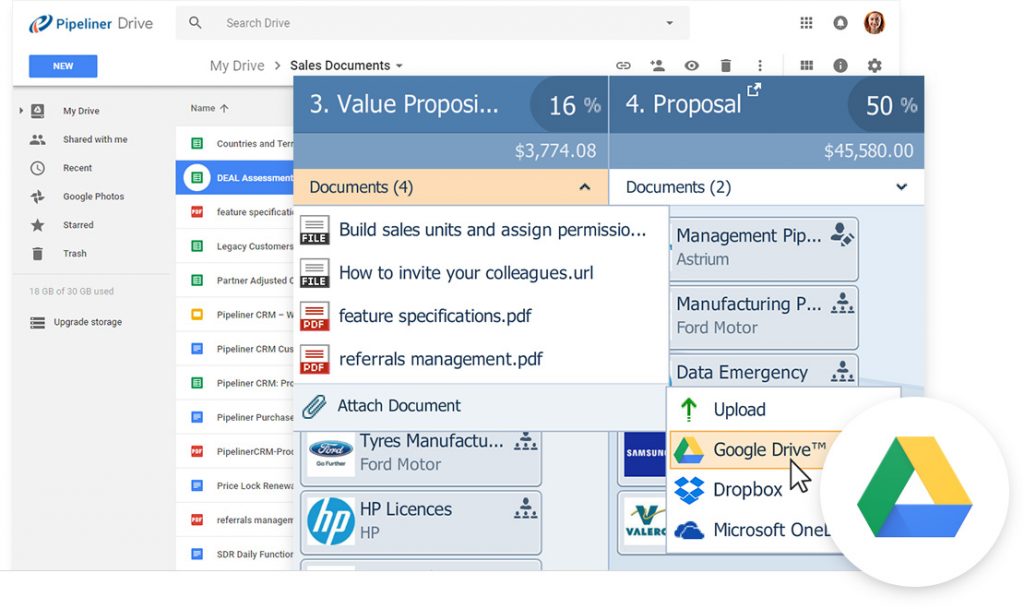Select the Countries and Territories spreadsheet row

[234, 144]
